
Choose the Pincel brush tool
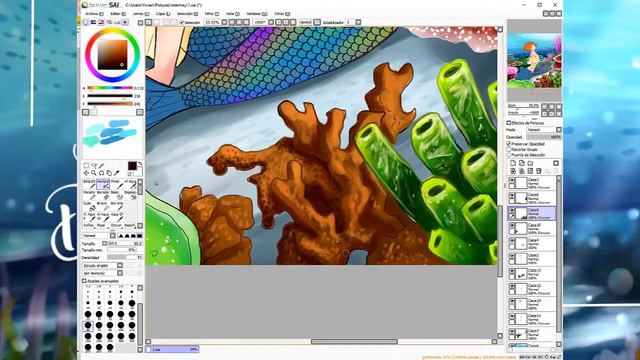pos(116,184)
